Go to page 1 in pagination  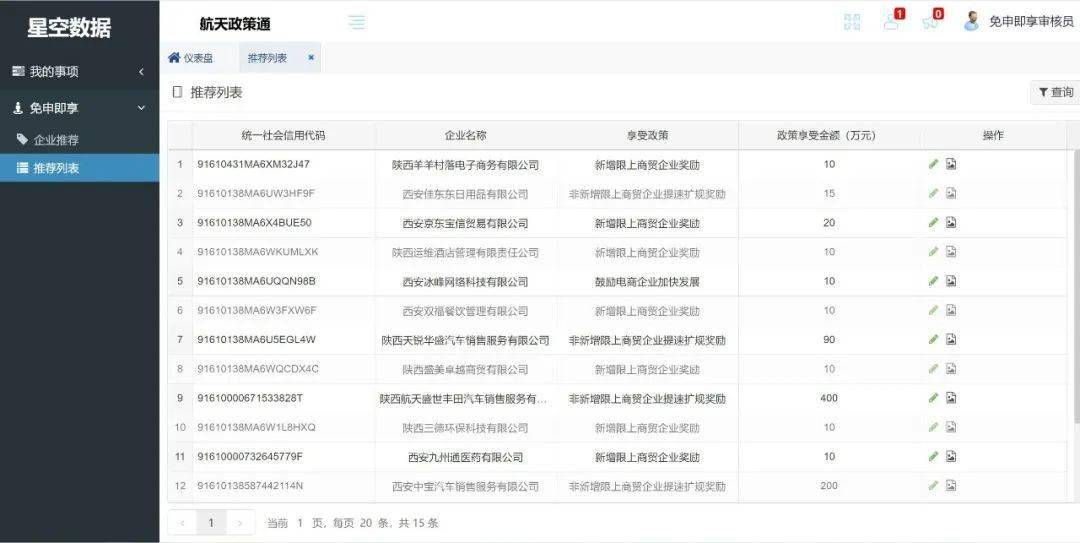point(211,523)
